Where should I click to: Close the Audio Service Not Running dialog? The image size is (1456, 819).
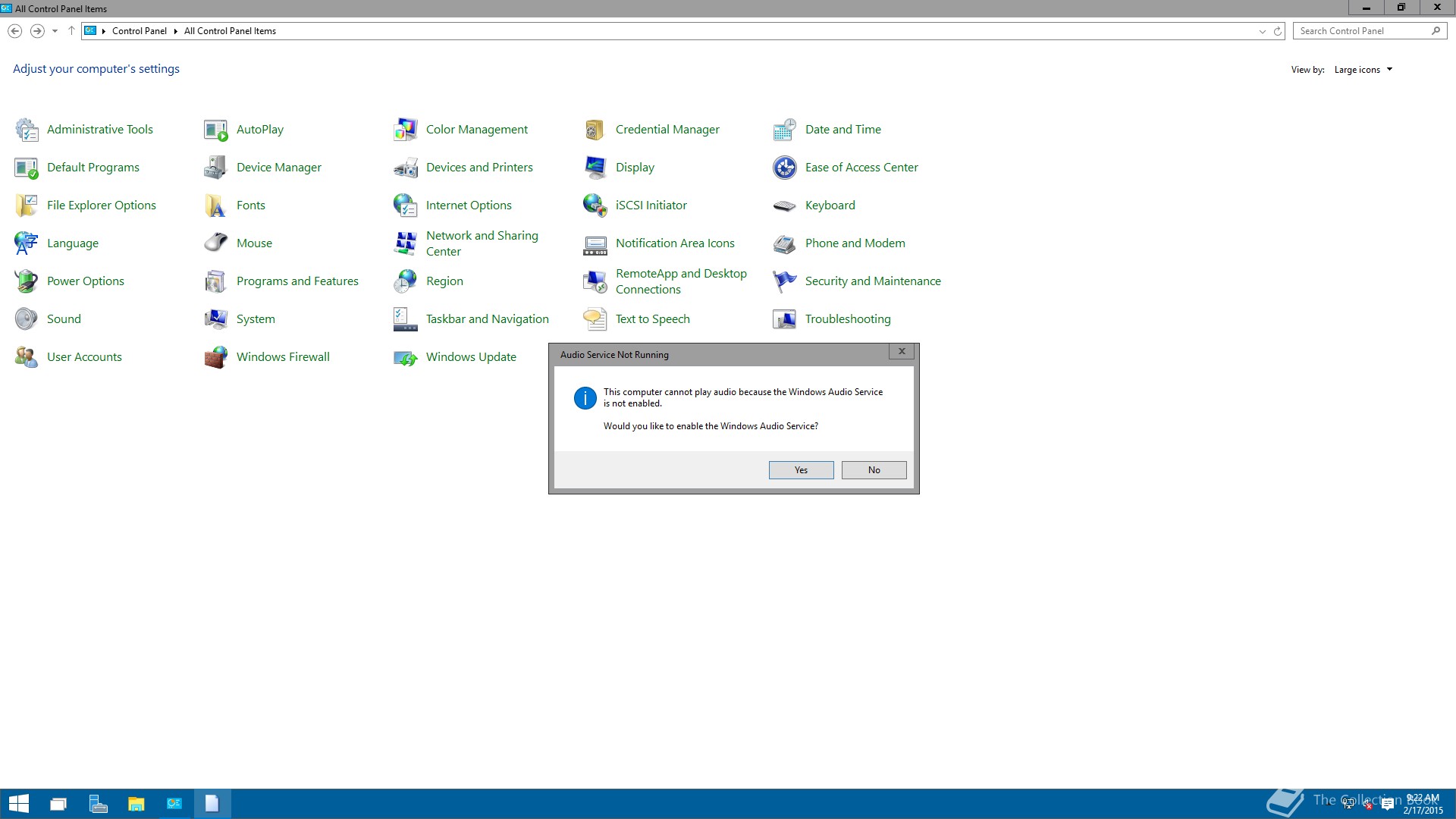click(902, 352)
